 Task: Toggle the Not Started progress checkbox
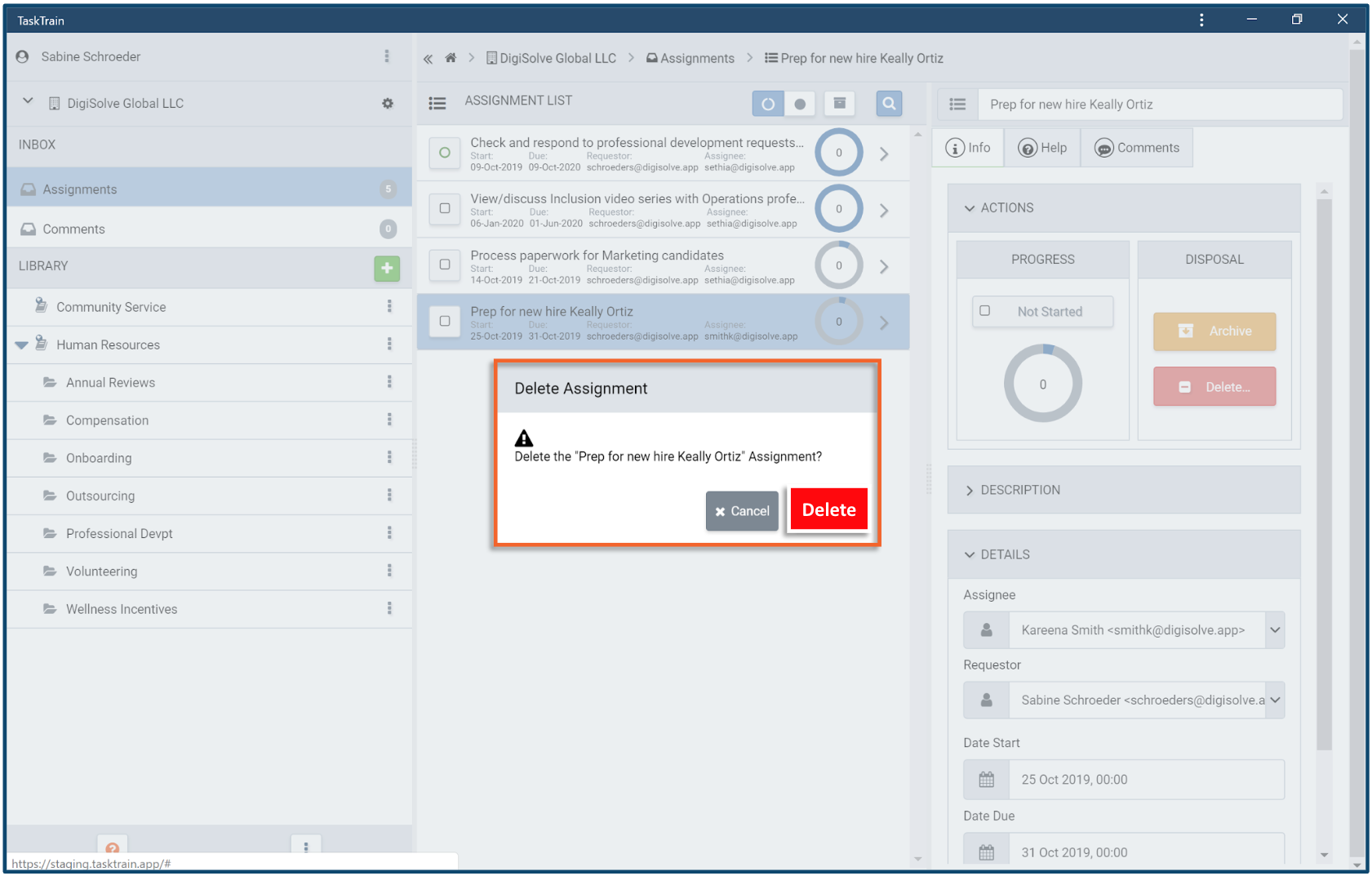(x=985, y=311)
